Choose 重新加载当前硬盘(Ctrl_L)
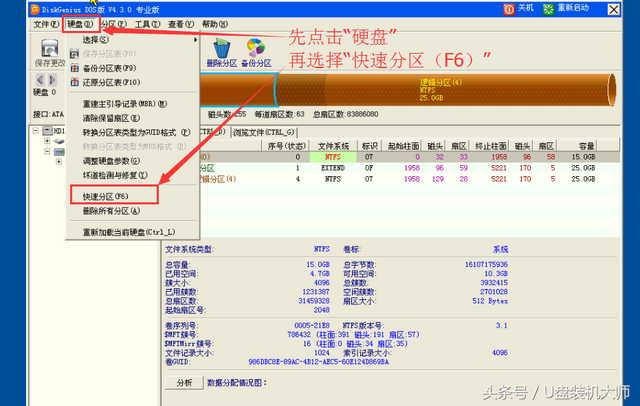 pos(133,232)
